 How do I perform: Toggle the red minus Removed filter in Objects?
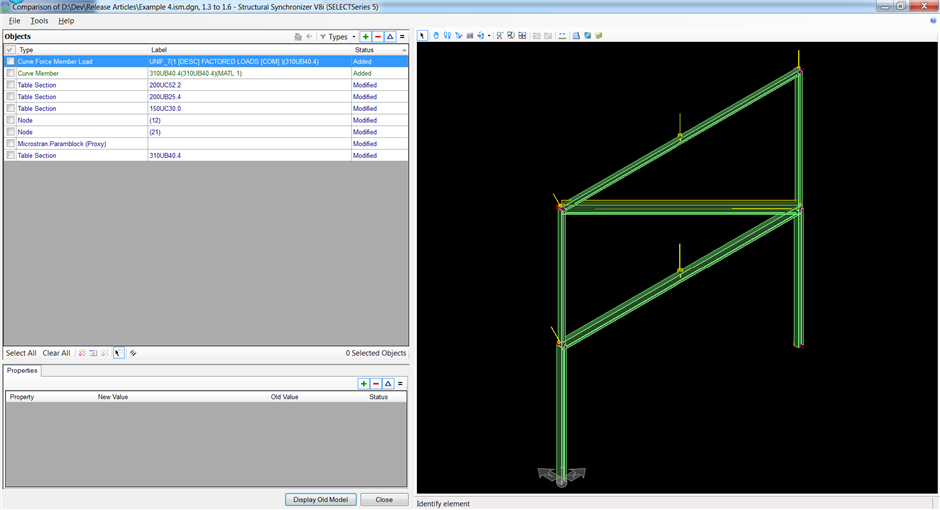coord(378,37)
